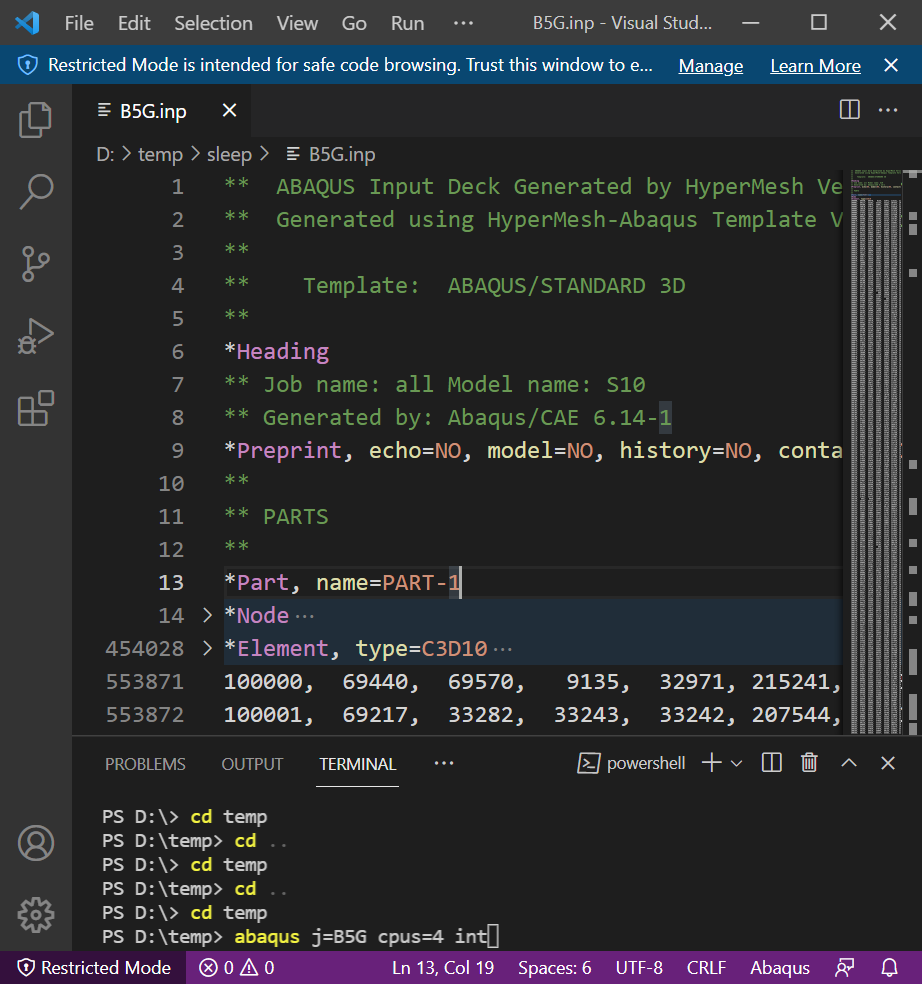The height and width of the screenshot is (984, 922).
Task: Open the Manage gear icon
Action: [35, 914]
